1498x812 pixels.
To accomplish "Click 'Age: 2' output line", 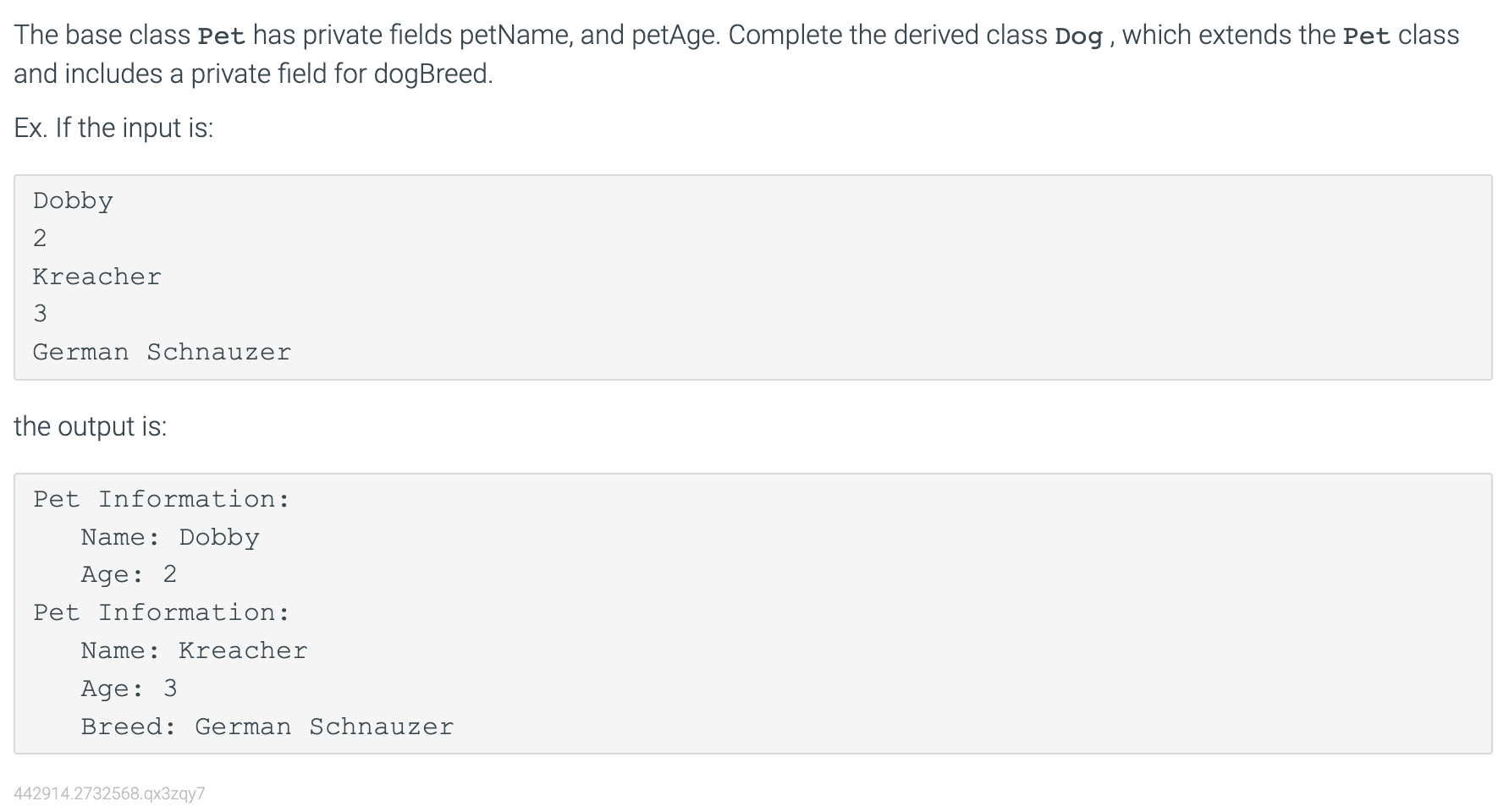I will [129, 574].
